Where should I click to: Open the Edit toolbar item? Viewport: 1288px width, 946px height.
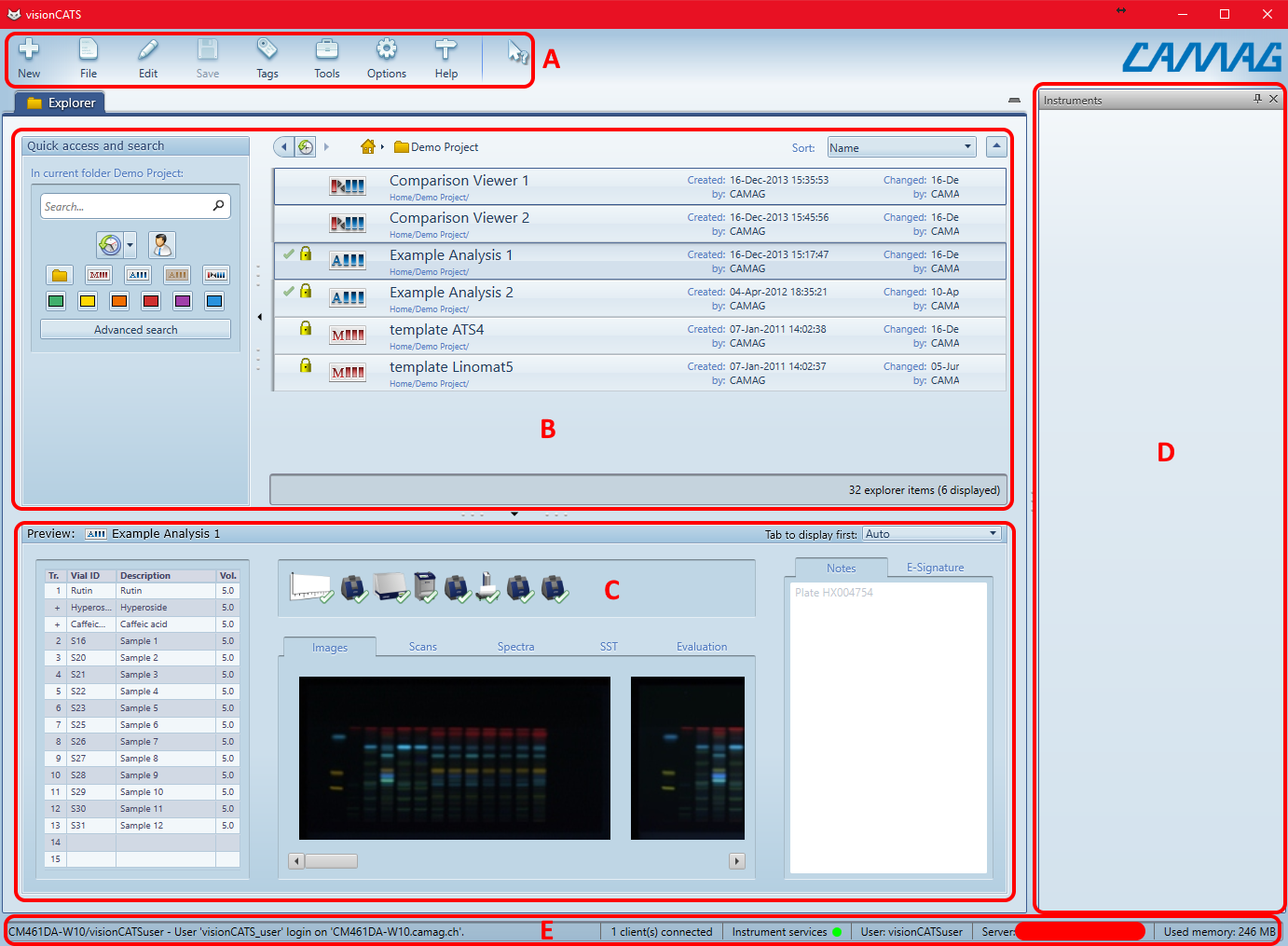(148, 59)
